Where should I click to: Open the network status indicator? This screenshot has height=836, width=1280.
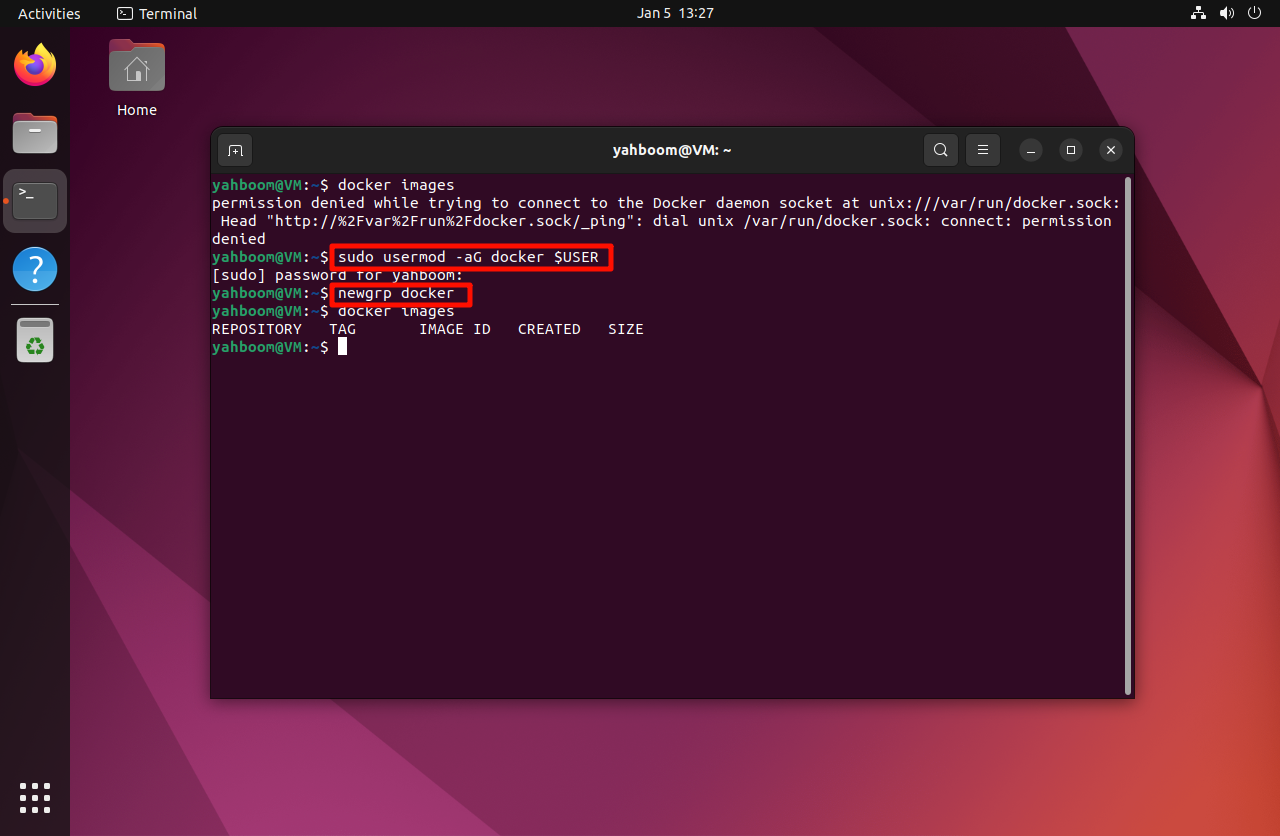pyautogui.click(x=1198, y=13)
